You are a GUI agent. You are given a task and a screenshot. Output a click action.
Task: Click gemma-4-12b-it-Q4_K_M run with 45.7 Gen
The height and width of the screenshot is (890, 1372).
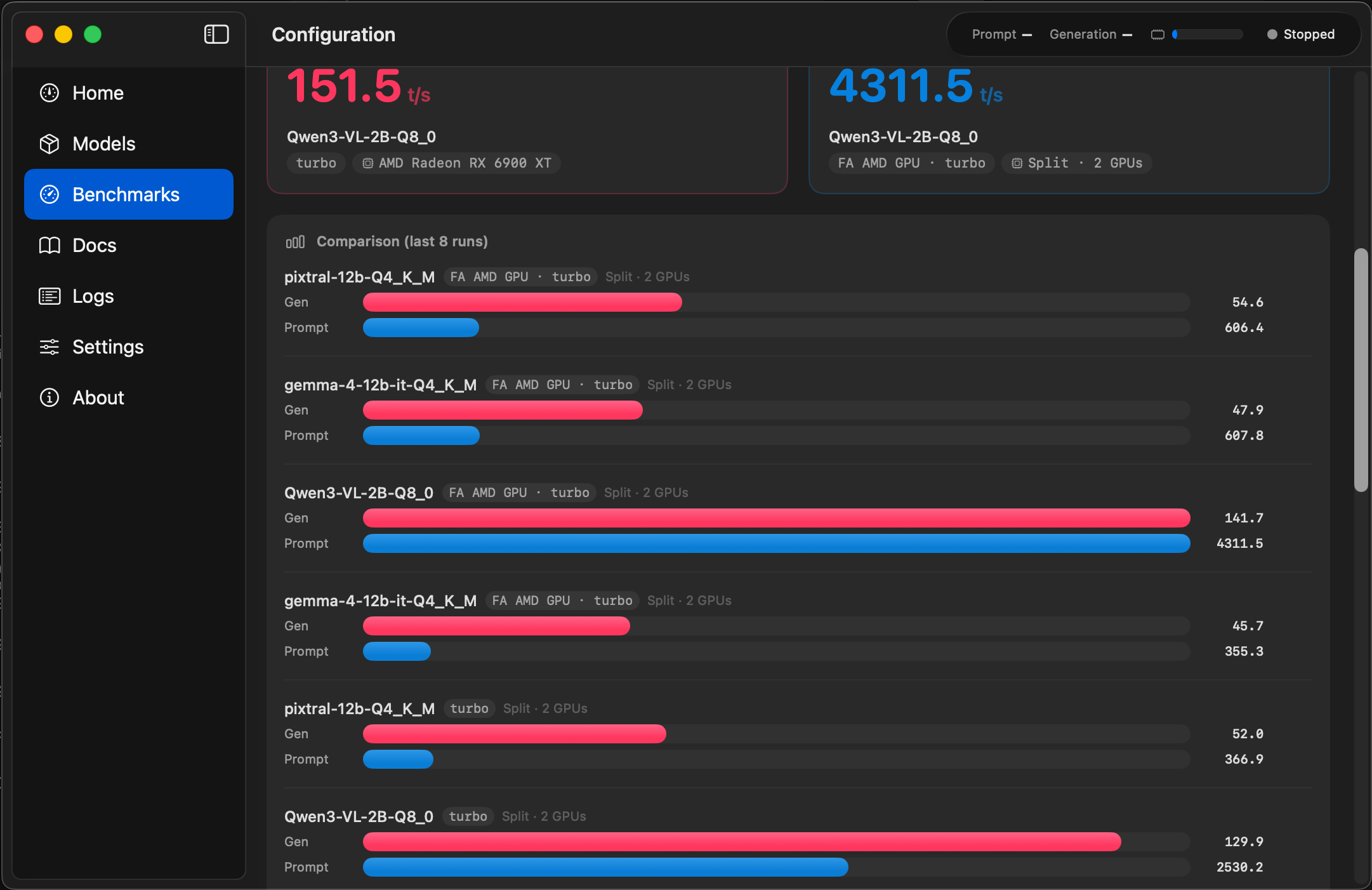(380, 601)
